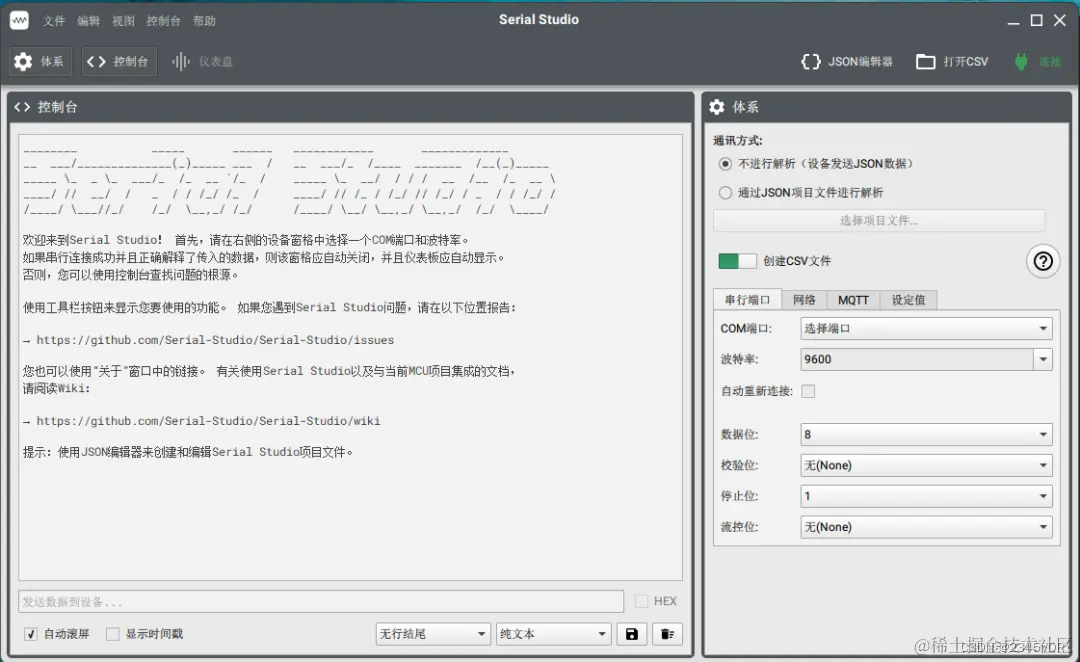Click the 发送数据到设备 input field

coord(321,601)
